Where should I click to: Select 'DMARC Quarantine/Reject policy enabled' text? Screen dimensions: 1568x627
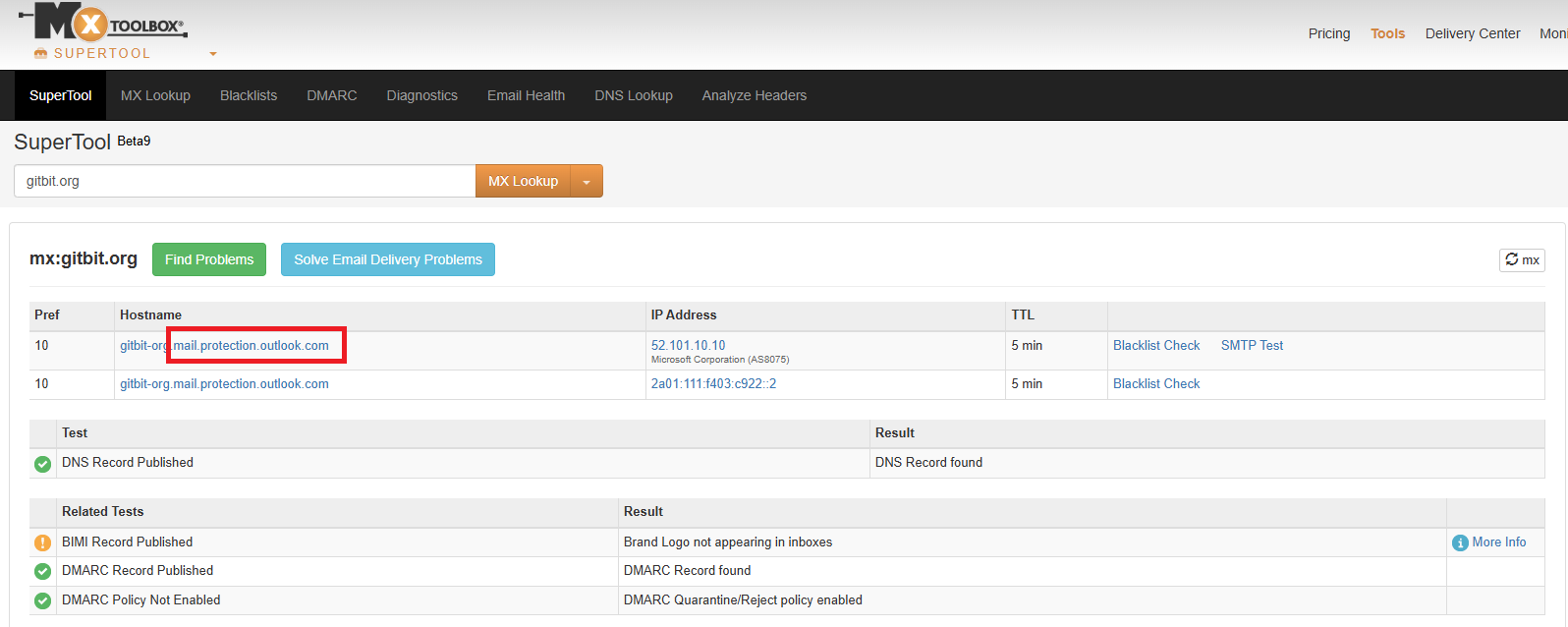coord(743,599)
